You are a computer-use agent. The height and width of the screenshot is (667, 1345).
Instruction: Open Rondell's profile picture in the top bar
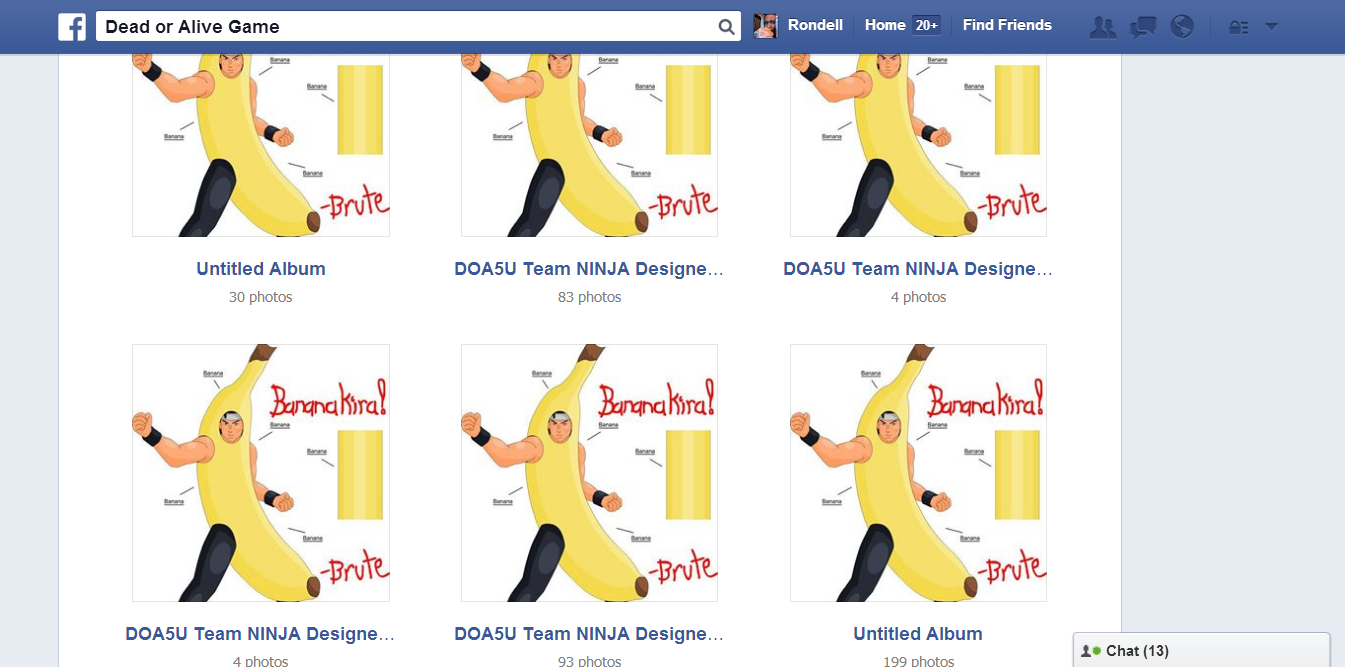(x=766, y=26)
